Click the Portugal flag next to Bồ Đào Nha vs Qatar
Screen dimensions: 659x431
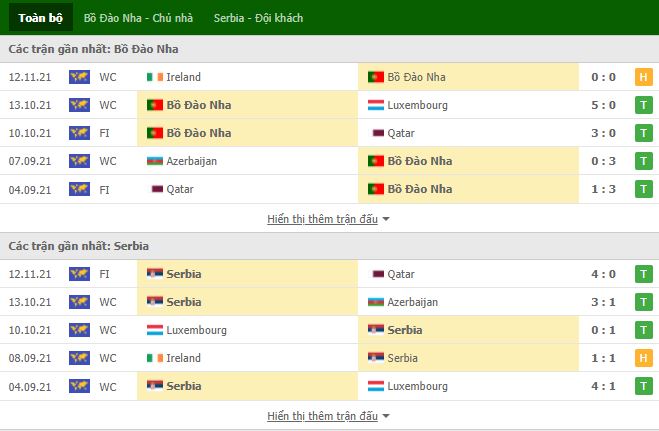[x=155, y=133]
